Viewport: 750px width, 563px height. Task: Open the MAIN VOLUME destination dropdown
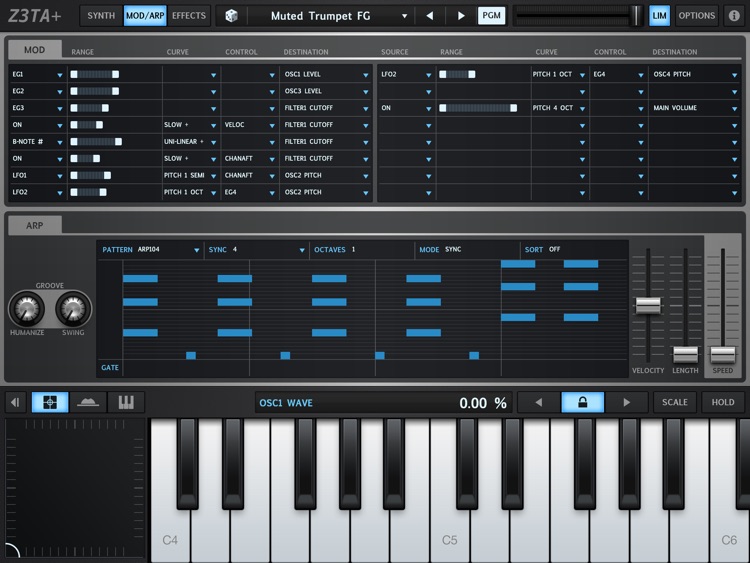click(695, 108)
